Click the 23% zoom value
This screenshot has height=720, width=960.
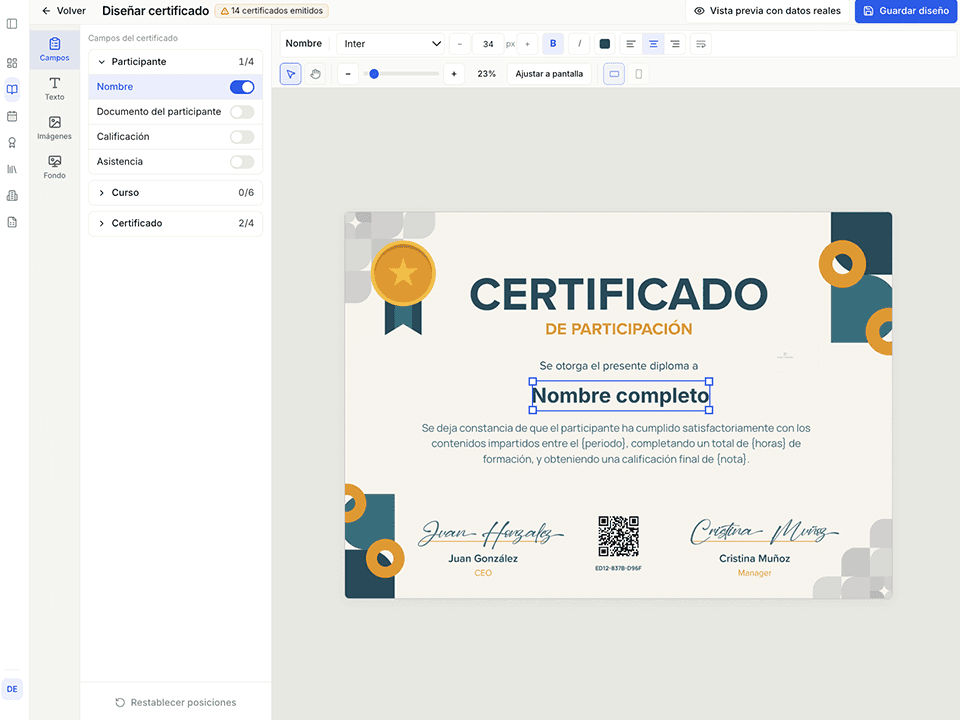click(486, 74)
